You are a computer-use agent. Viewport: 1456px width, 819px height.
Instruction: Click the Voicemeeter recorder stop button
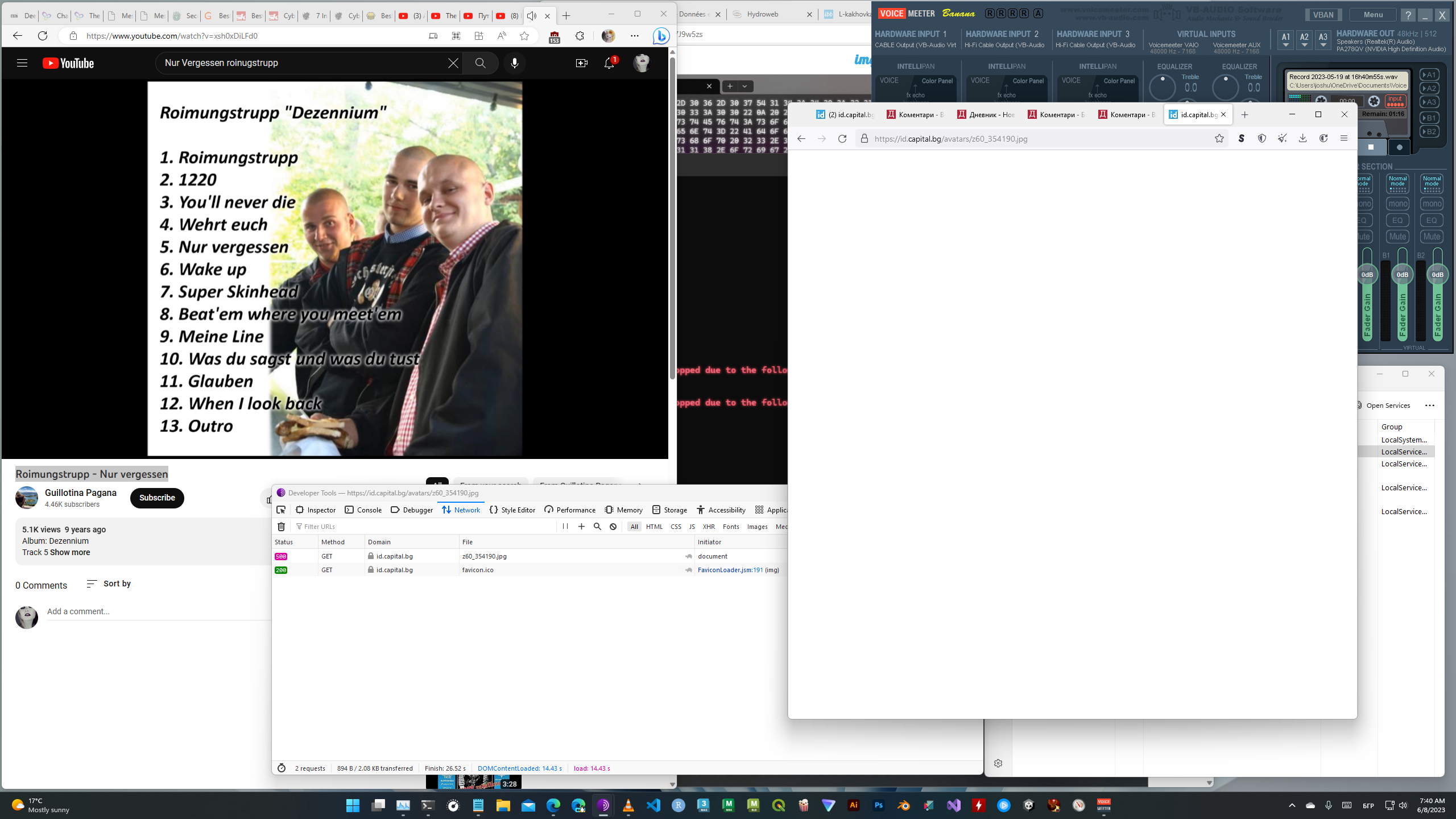coord(1371,147)
